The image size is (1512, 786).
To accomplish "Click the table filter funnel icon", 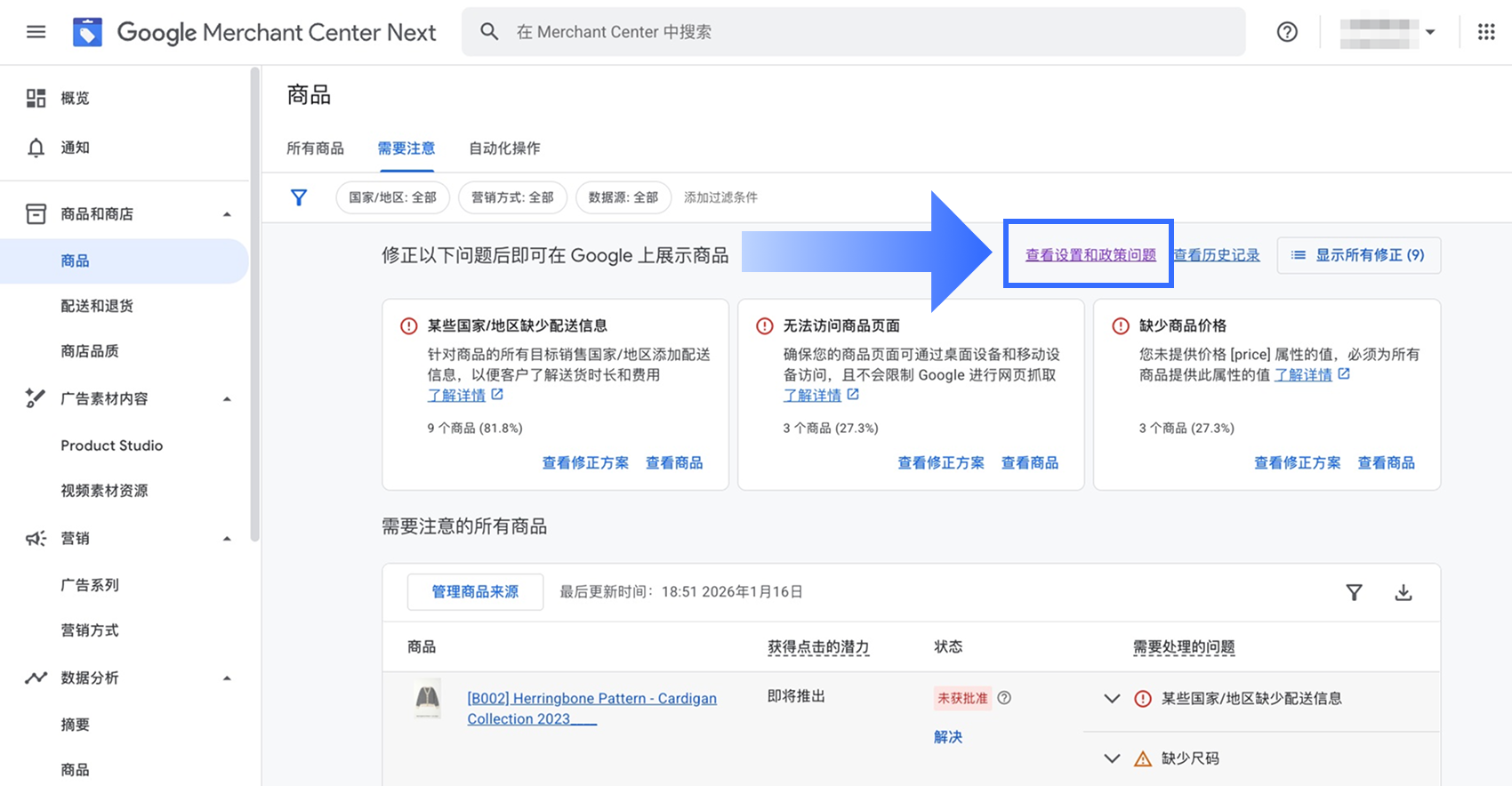I will tap(1354, 592).
